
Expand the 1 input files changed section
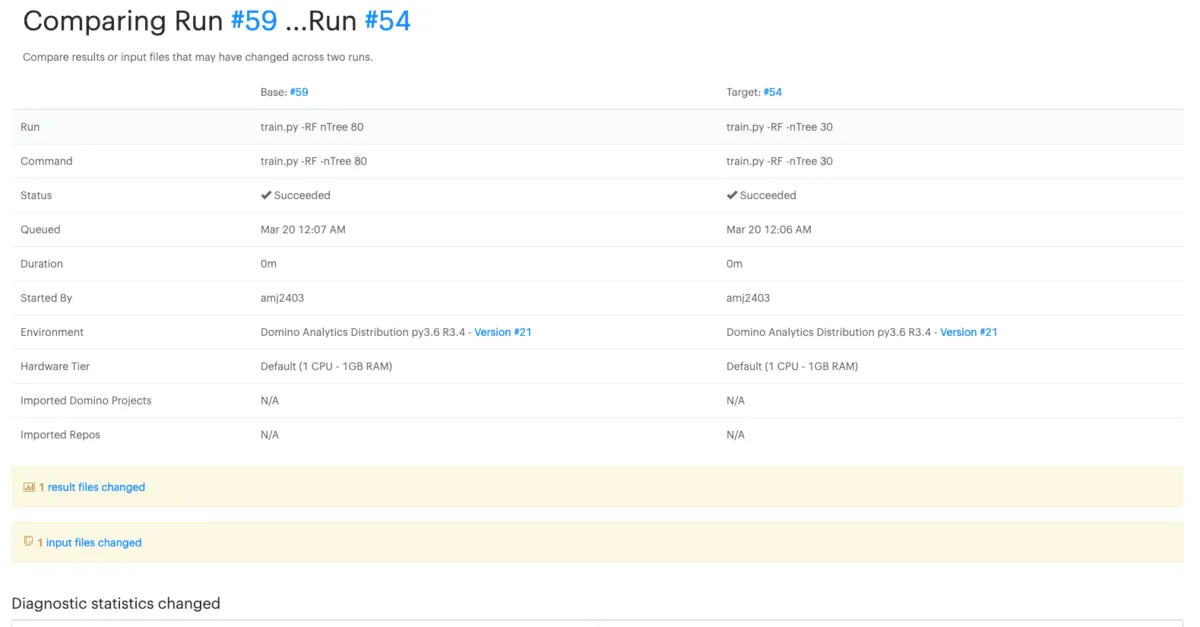click(x=94, y=543)
